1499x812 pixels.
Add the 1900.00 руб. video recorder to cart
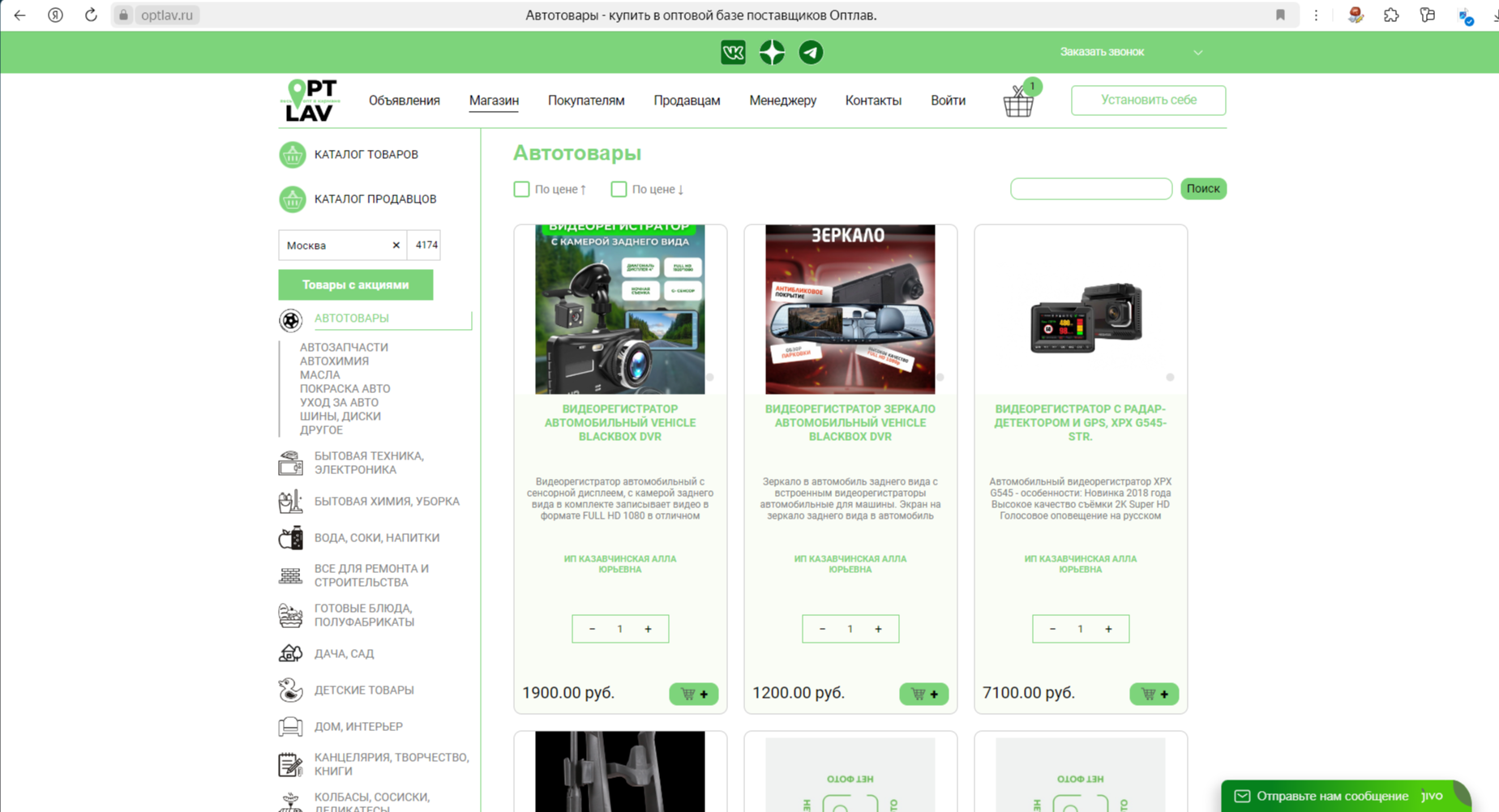694,694
